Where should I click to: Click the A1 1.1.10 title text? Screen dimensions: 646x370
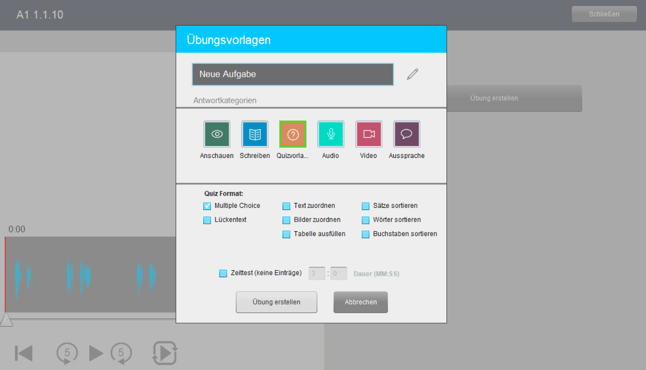(40, 15)
